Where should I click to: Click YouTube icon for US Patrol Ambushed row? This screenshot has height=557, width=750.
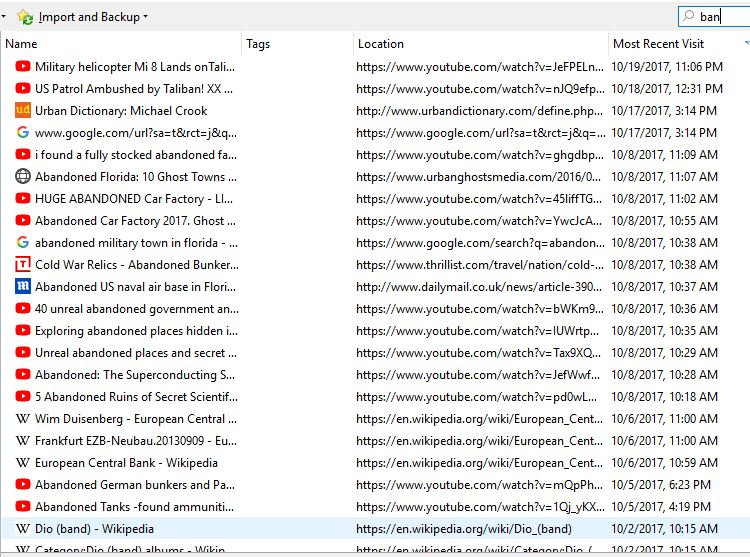[x=22, y=88]
